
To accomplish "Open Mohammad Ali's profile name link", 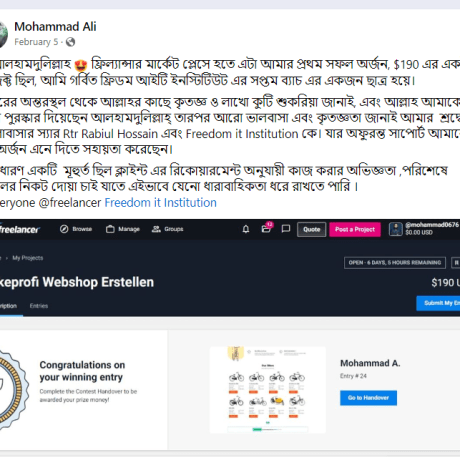I will pos(55,27).
